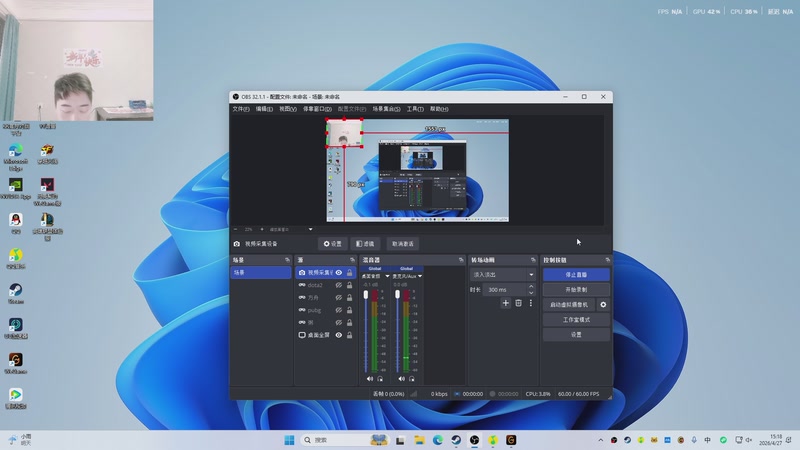Mute the Mic/Aux speaker icon
The height and width of the screenshot is (450, 800).
click(400, 379)
